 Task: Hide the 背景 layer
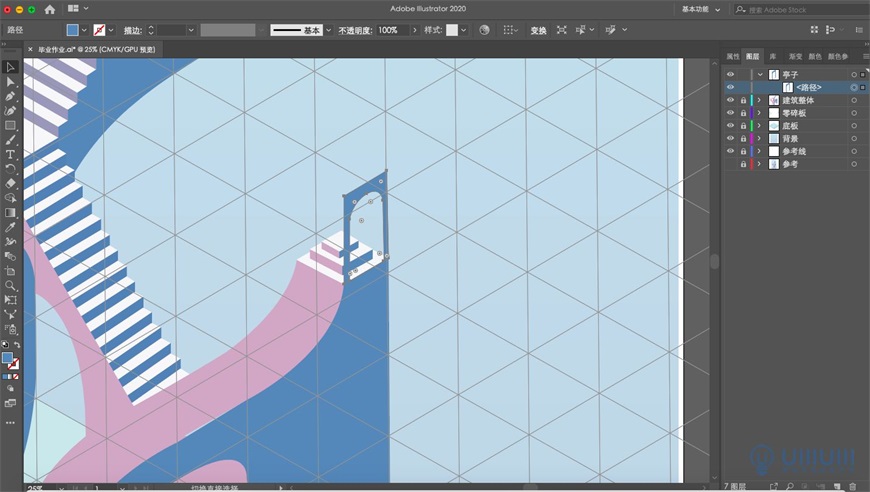point(730,138)
